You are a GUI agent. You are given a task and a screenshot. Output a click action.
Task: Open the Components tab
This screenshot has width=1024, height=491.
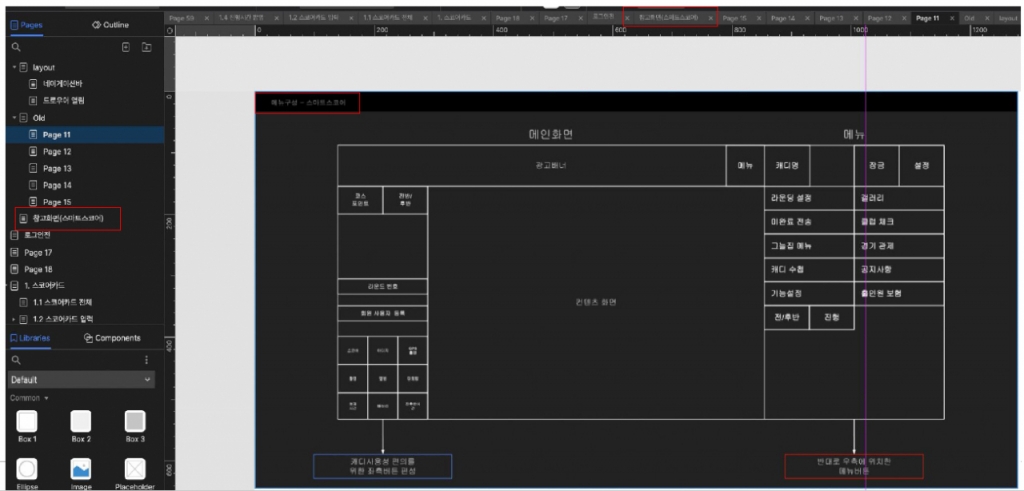(112, 338)
